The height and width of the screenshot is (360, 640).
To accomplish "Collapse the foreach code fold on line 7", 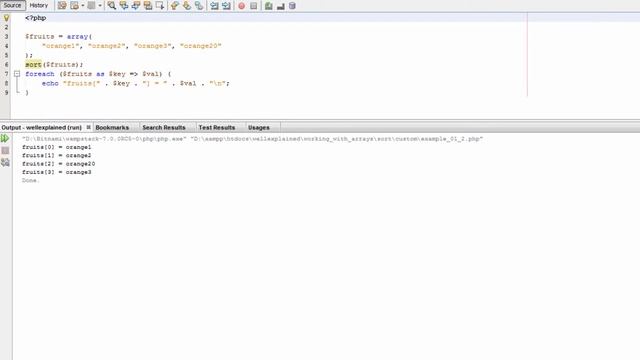I will [x=17, y=74].
